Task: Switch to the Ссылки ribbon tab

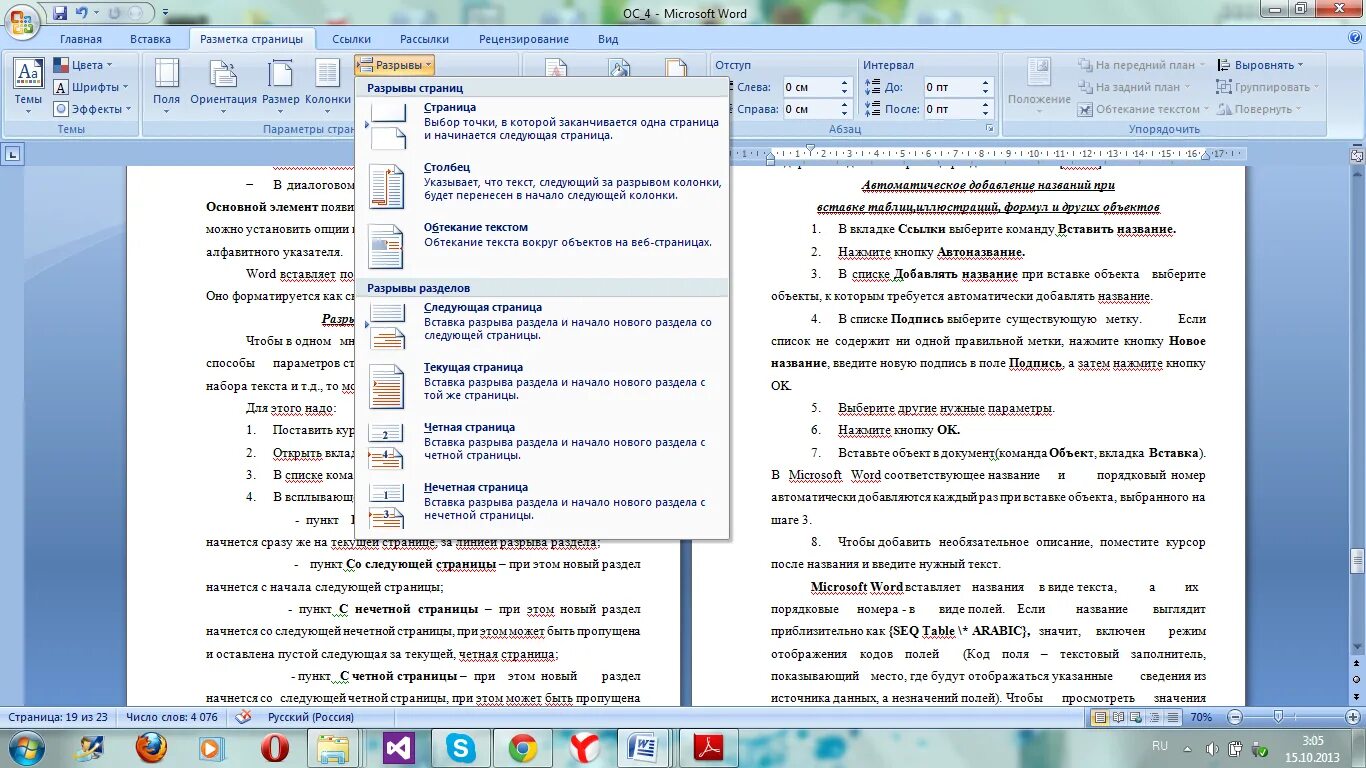Action: [x=352, y=39]
